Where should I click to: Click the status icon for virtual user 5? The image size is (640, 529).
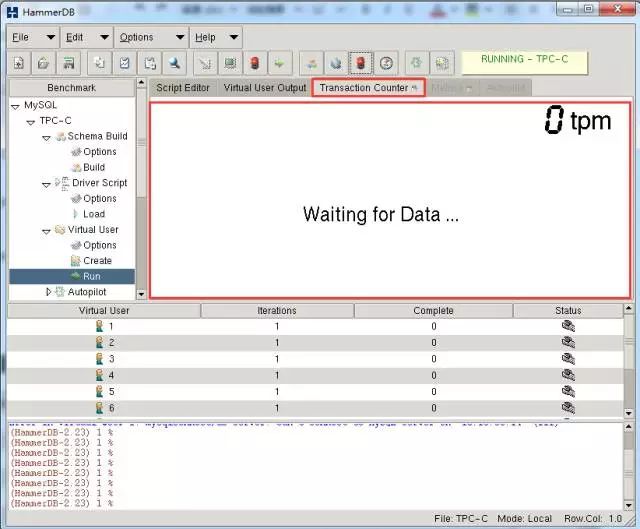568,391
